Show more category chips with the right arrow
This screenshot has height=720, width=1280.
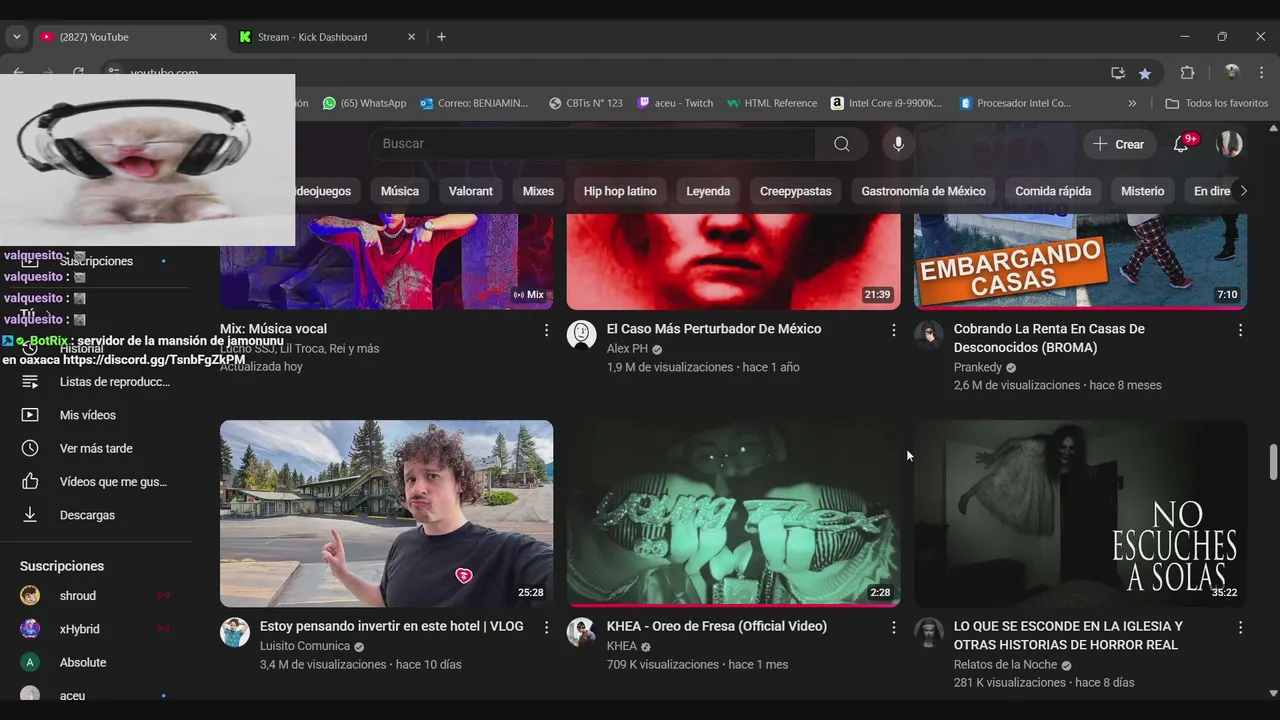coord(1243,191)
